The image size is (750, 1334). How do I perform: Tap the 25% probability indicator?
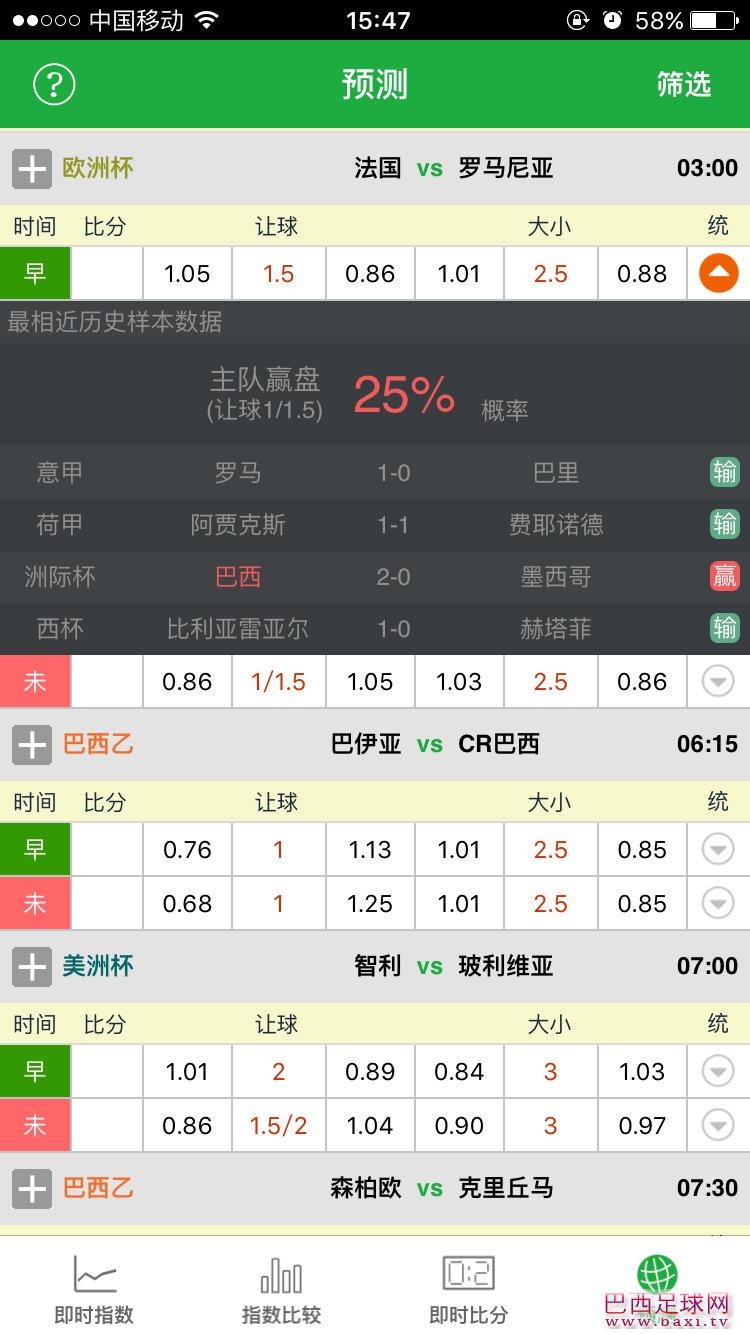[404, 392]
